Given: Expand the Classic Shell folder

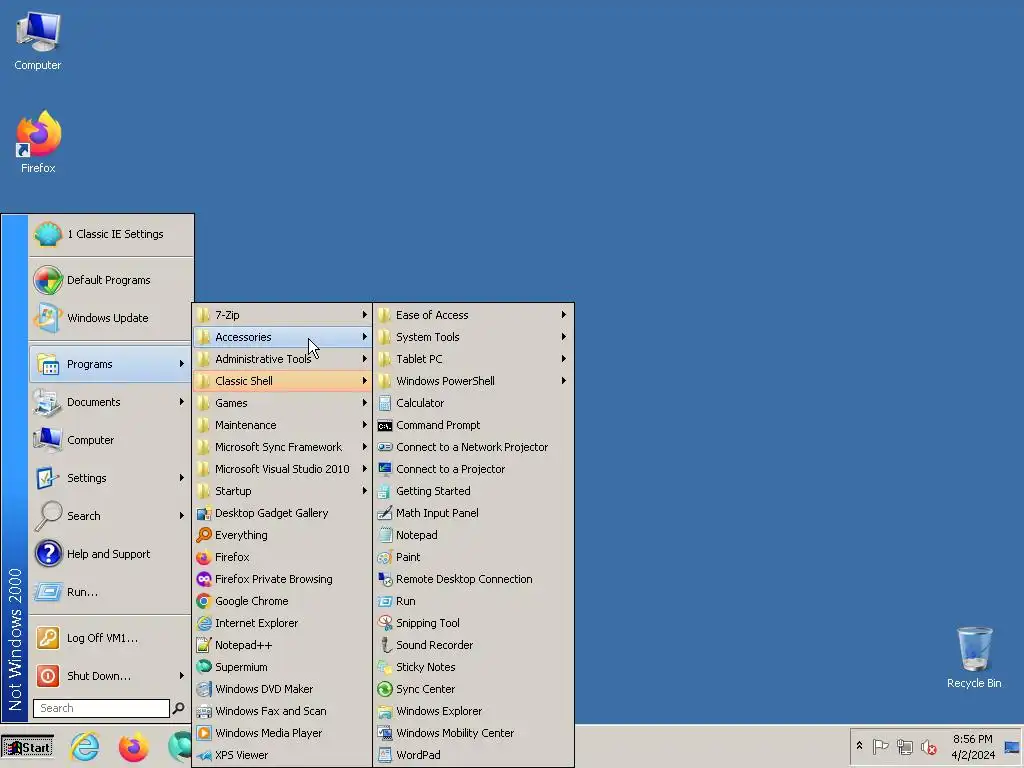Looking at the screenshot, I should [x=282, y=381].
